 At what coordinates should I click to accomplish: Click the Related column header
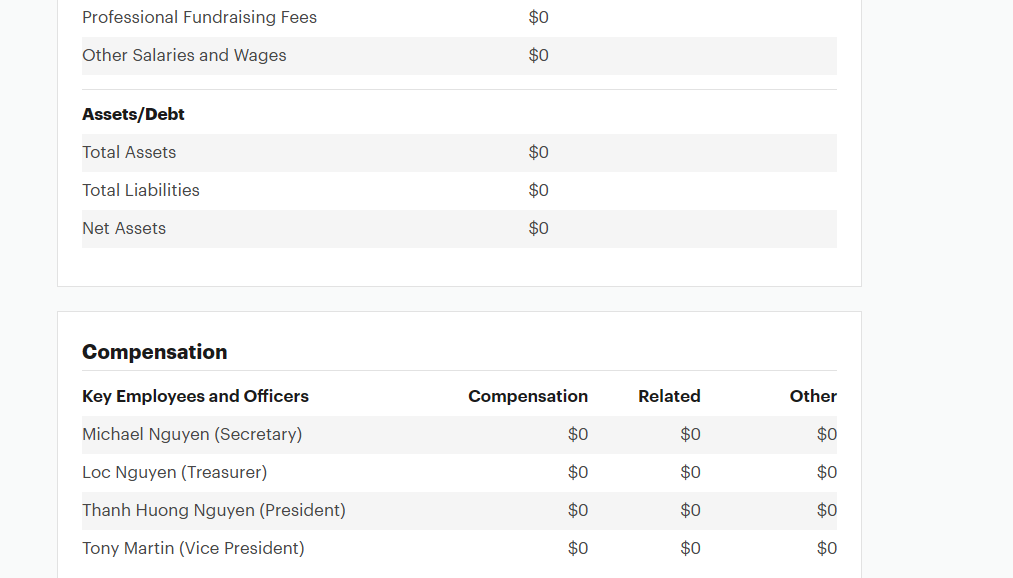(x=669, y=396)
